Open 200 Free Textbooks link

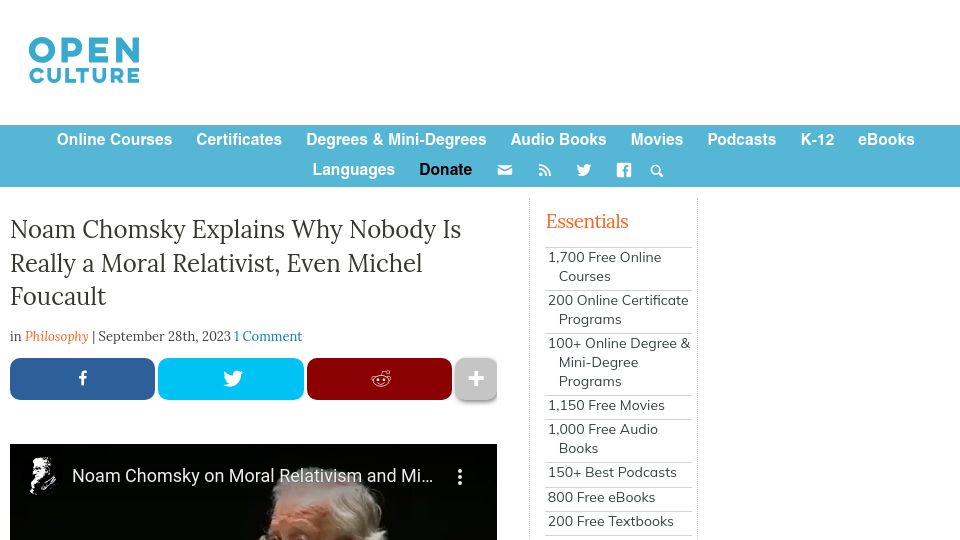click(610, 522)
